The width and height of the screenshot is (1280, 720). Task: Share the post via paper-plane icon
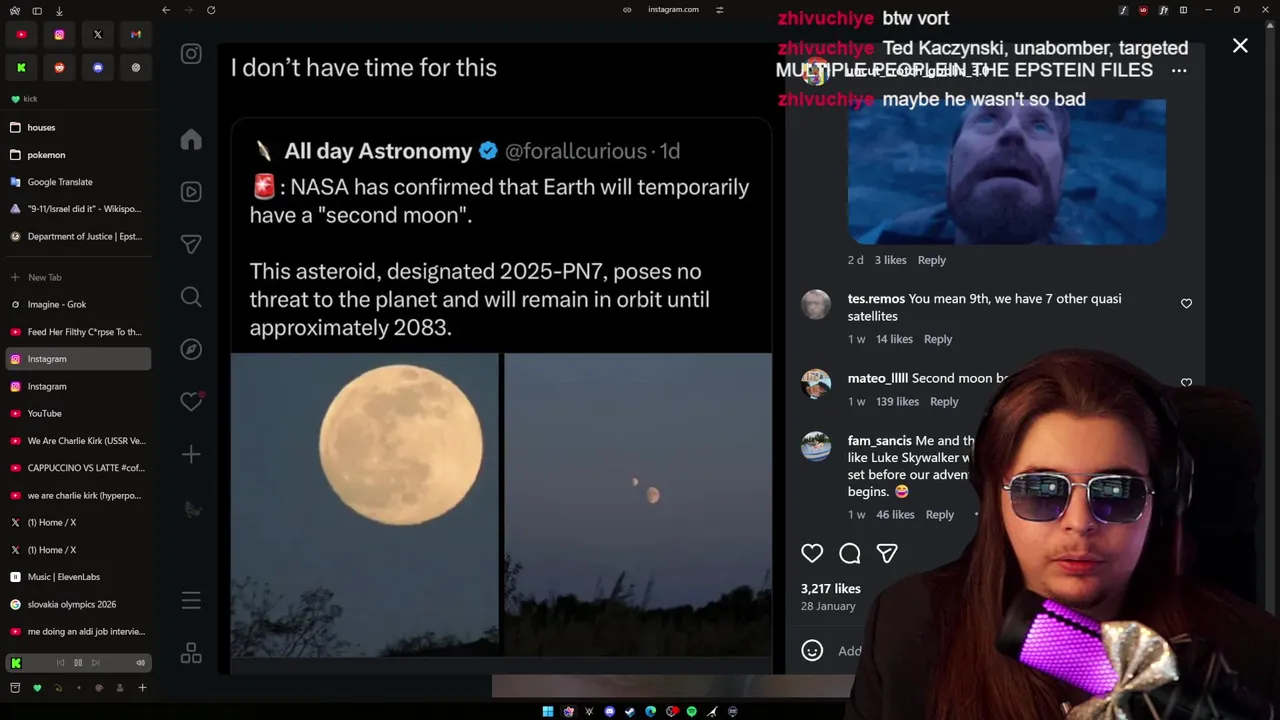(887, 553)
